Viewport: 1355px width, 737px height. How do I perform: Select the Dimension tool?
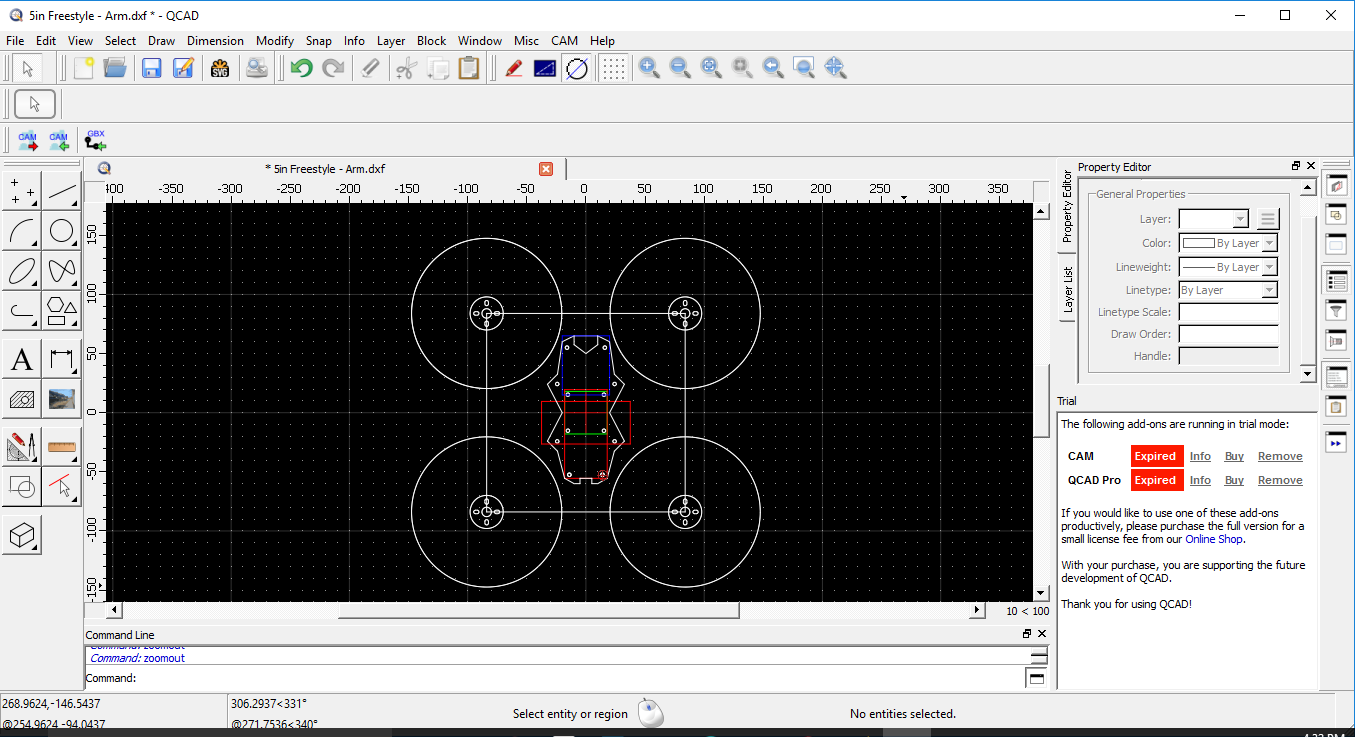coord(61,358)
